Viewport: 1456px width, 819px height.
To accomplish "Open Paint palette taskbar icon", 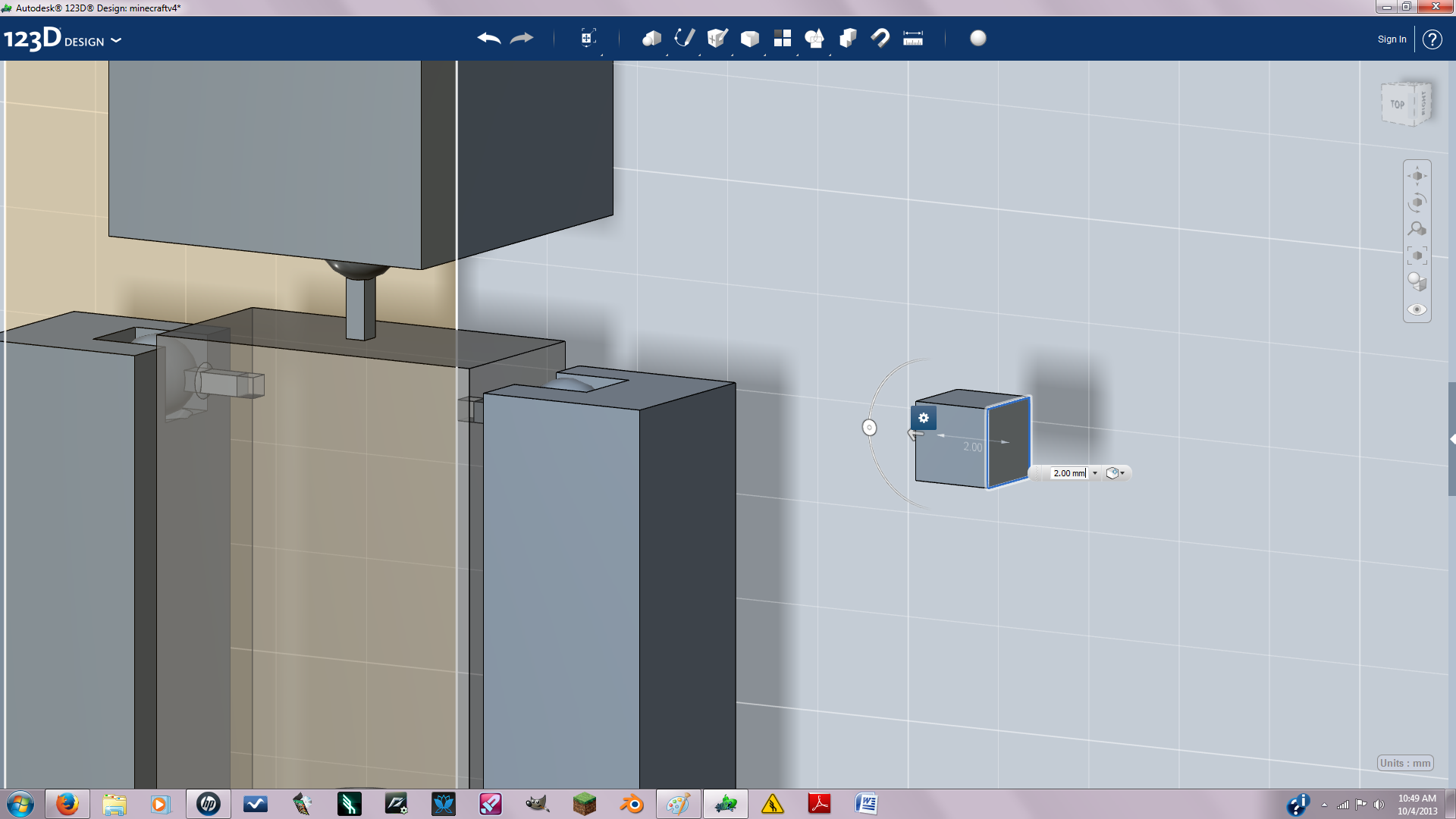I will pos(678,804).
